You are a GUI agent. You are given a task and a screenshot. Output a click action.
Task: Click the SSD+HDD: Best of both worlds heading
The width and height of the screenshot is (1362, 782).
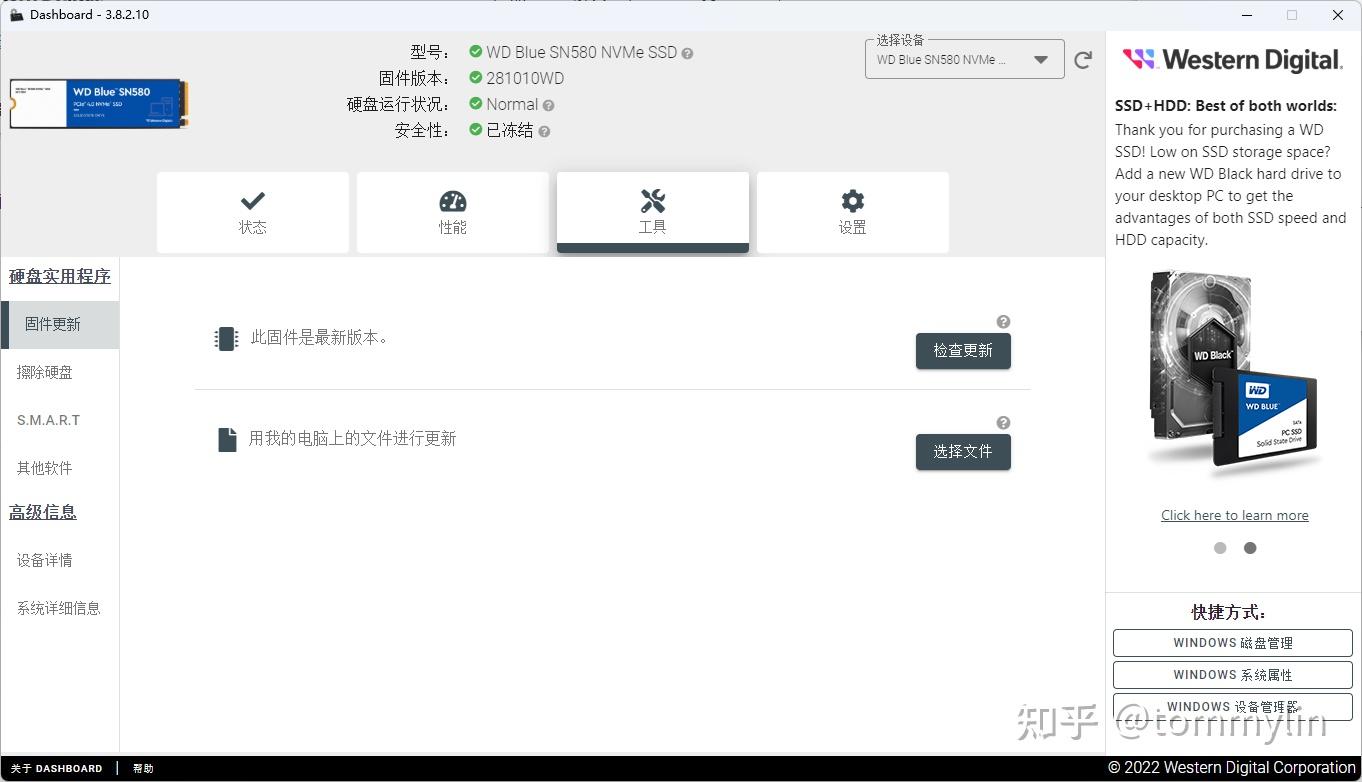[1226, 106]
